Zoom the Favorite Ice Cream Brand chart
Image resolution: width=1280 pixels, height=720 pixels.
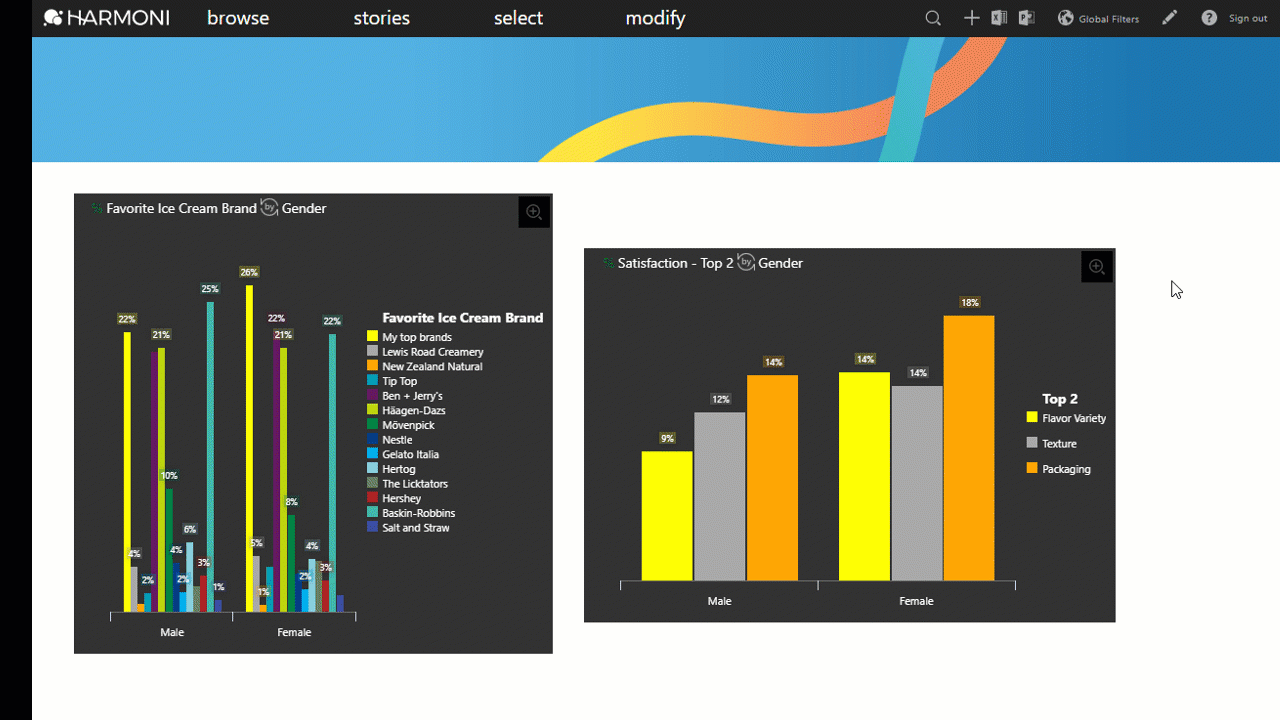point(534,212)
